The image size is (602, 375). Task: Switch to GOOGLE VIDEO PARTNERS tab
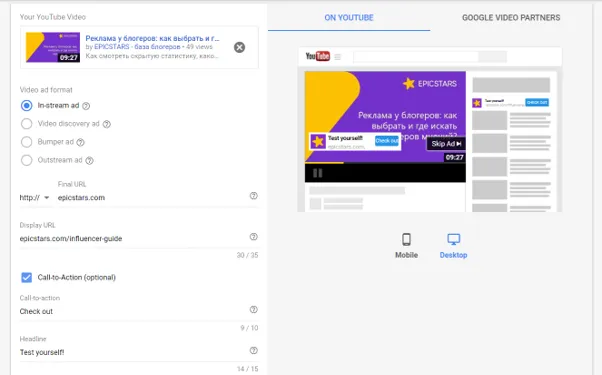tap(511, 18)
